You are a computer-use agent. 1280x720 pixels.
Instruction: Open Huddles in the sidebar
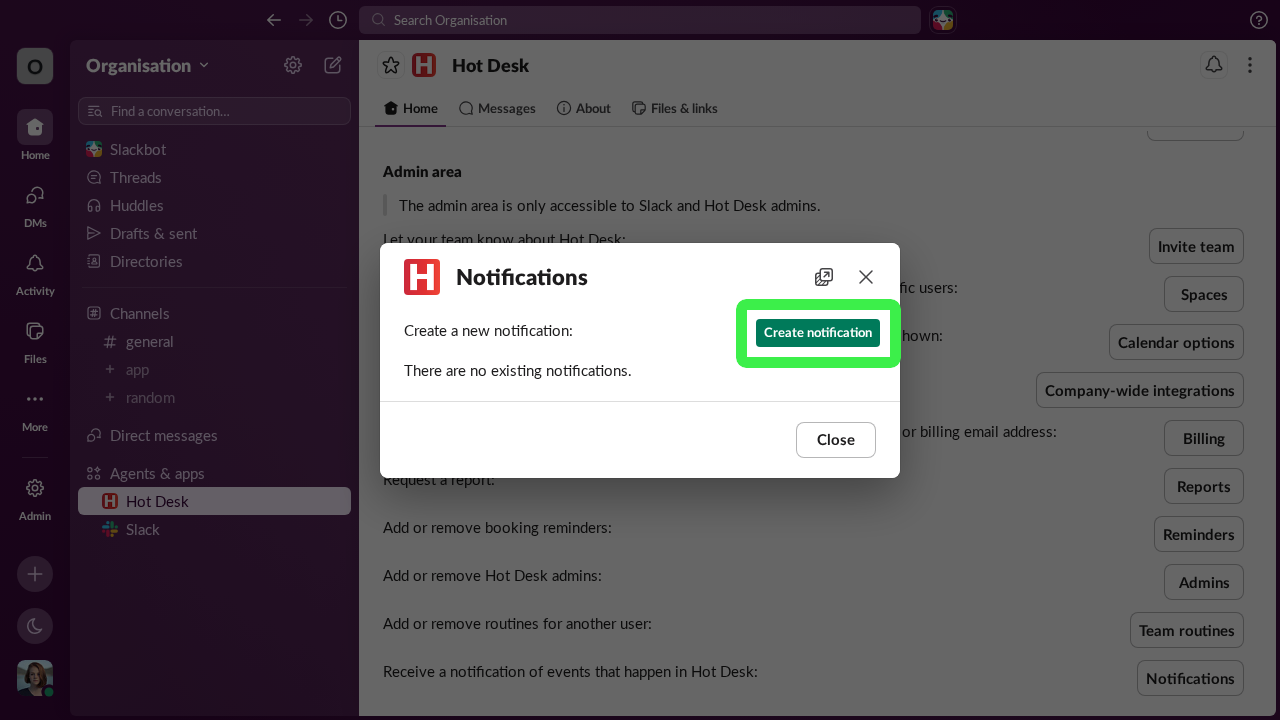(x=214, y=205)
